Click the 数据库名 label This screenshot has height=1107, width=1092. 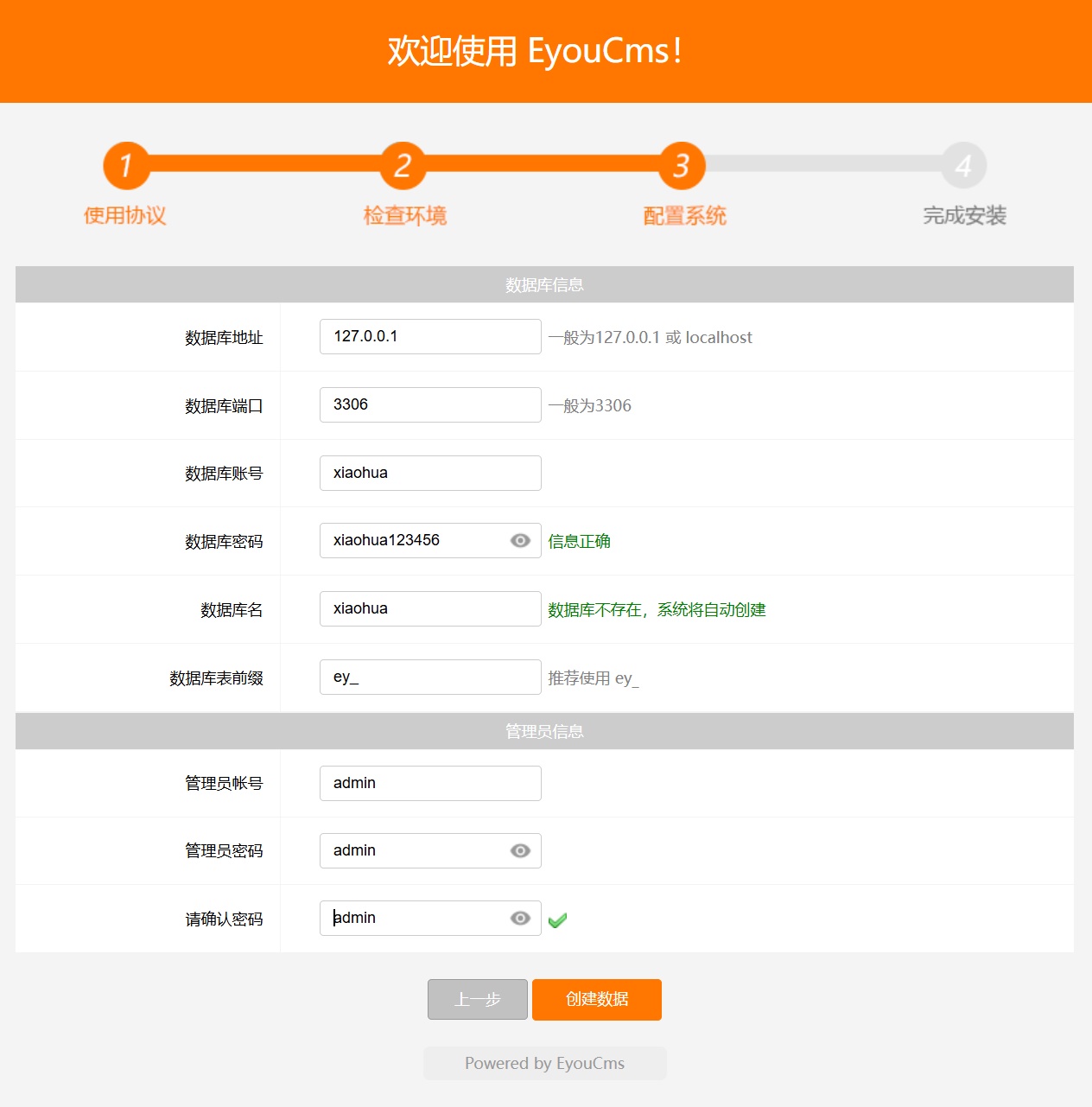pyautogui.click(x=232, y=610)
